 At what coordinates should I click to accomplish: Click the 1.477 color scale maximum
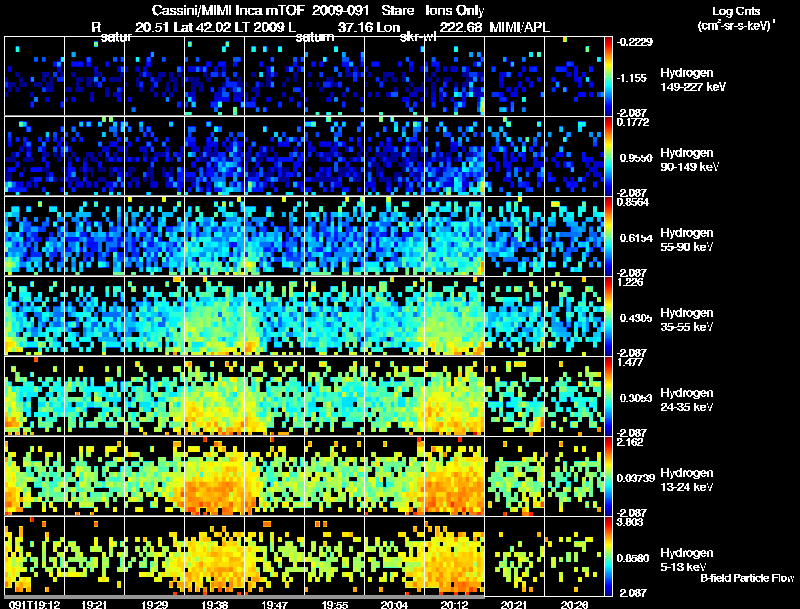630,362
